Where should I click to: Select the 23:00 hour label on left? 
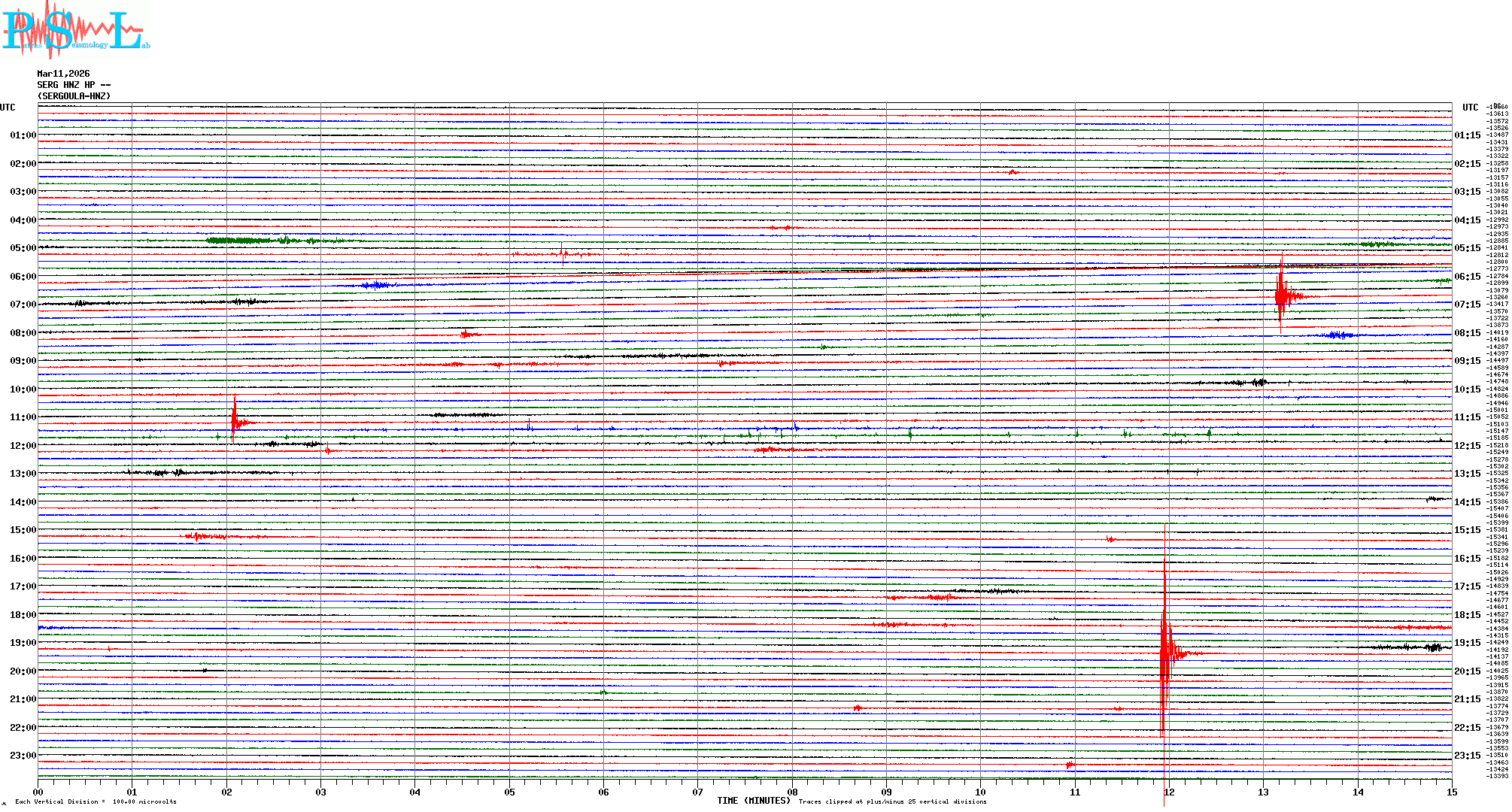(23, 756)
